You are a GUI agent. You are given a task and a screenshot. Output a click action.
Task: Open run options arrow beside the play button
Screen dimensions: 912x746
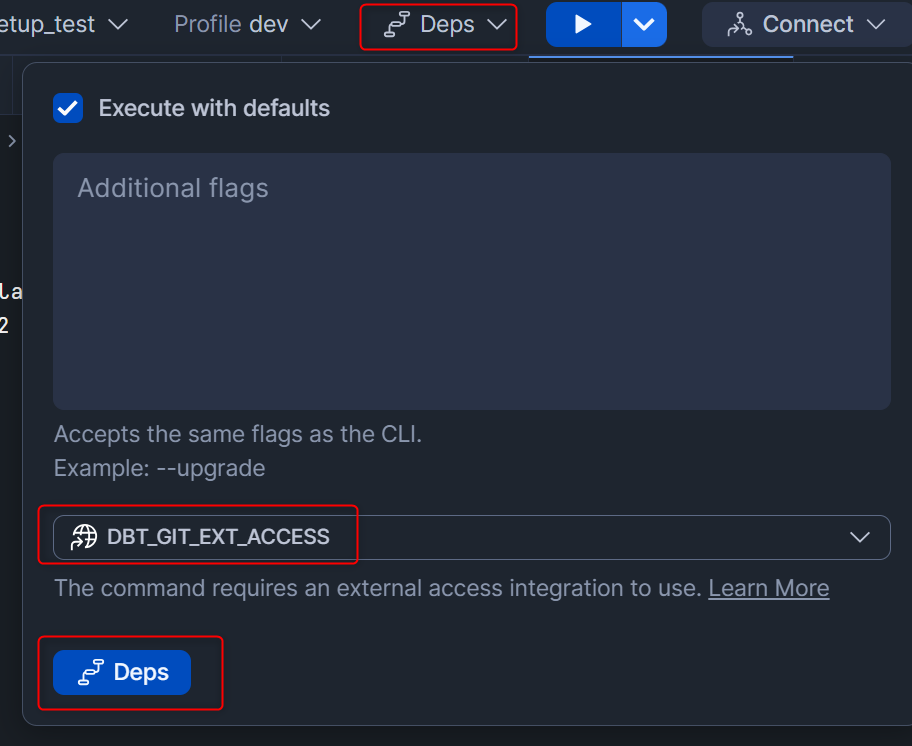(644, 25)
